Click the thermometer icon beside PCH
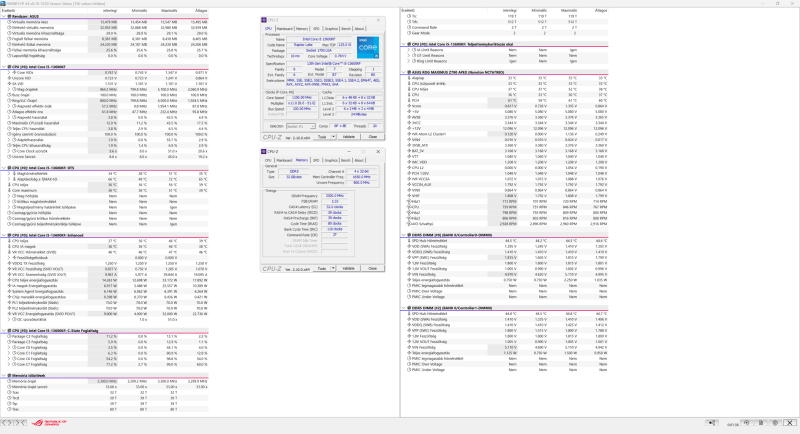Screen dimensions: 800x434 point(409,100)
